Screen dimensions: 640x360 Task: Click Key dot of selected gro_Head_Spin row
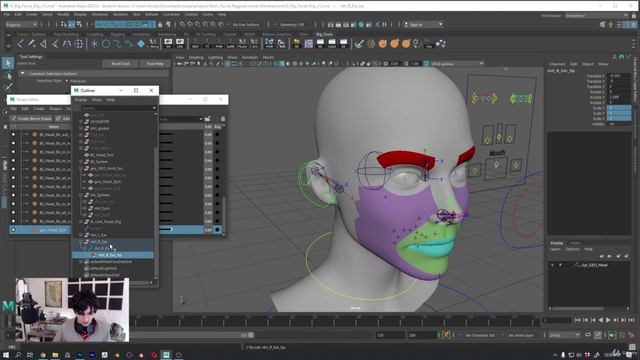pos(217,230)
